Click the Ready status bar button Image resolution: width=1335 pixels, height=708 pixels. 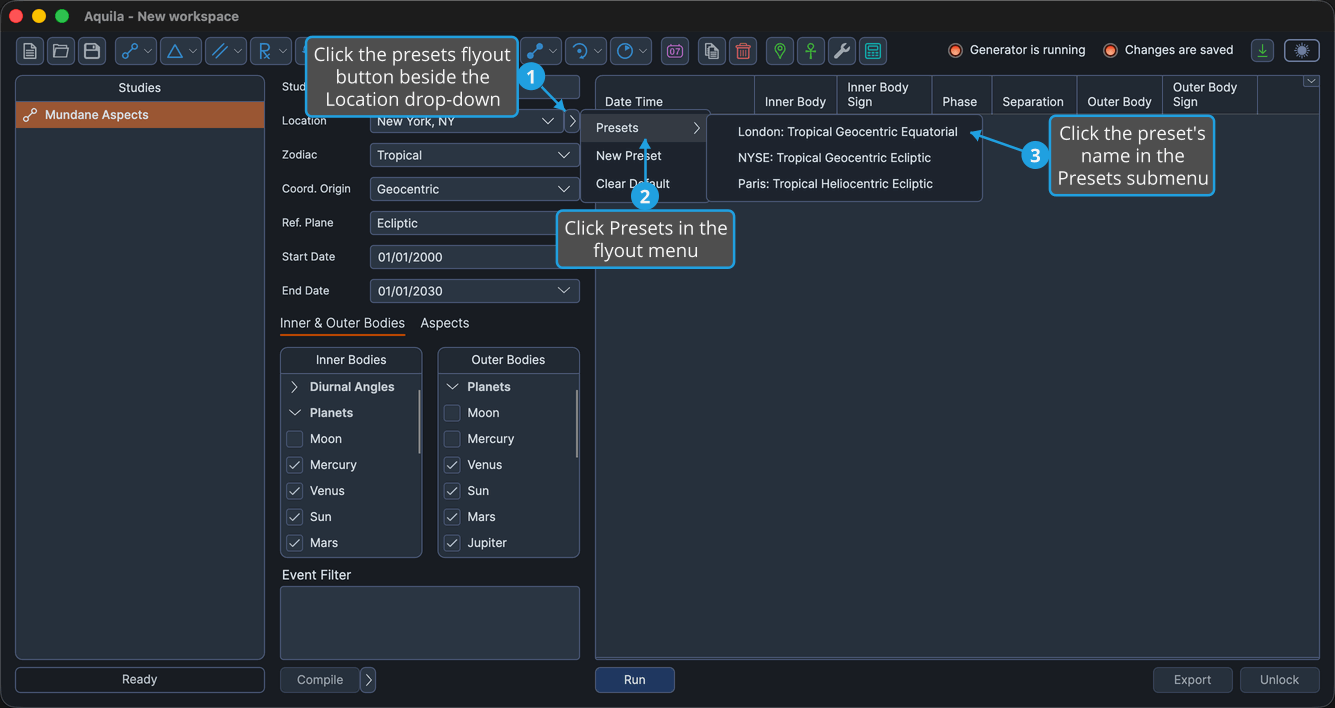140,680
